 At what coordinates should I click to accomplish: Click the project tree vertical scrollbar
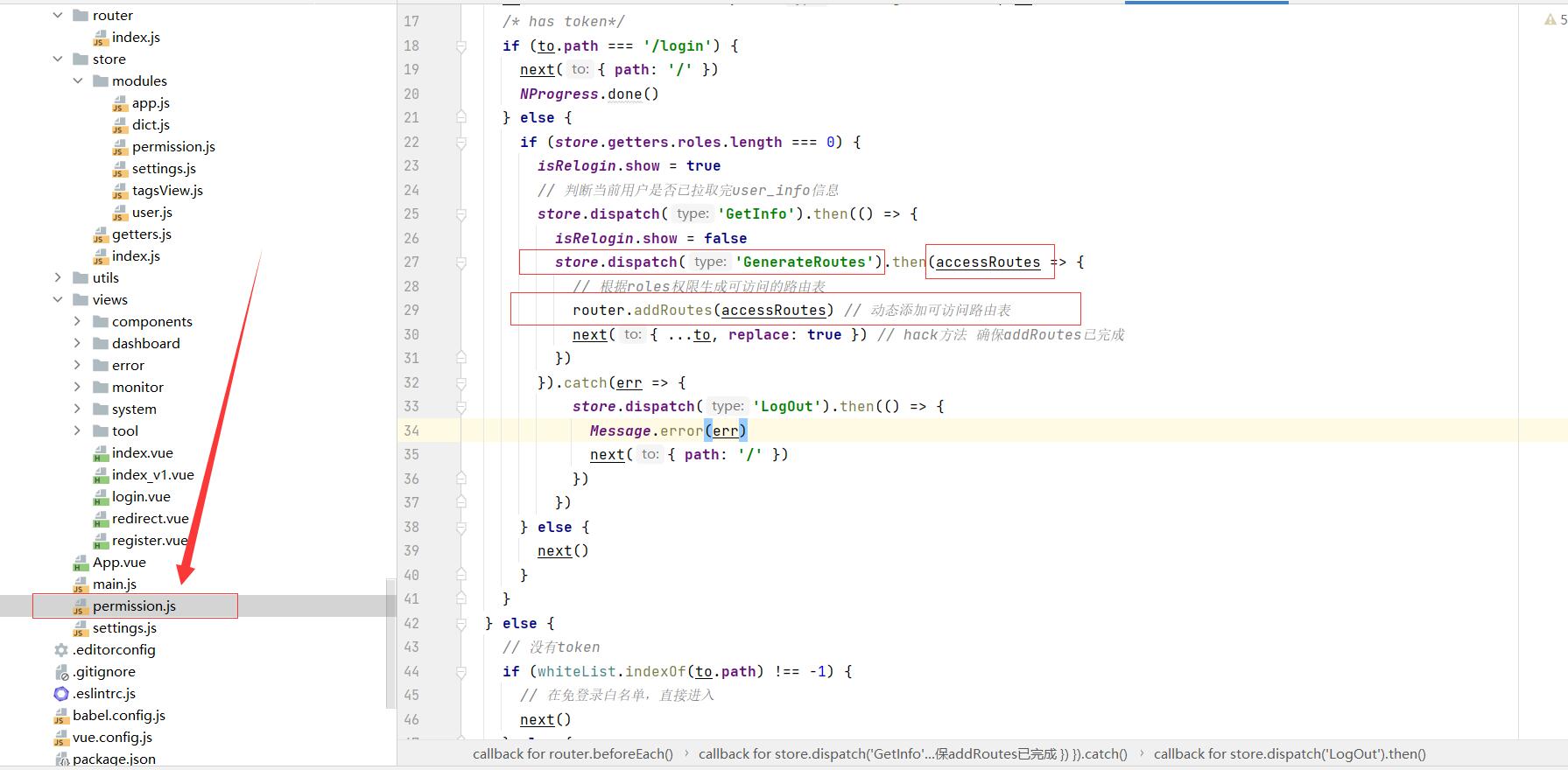390,643
